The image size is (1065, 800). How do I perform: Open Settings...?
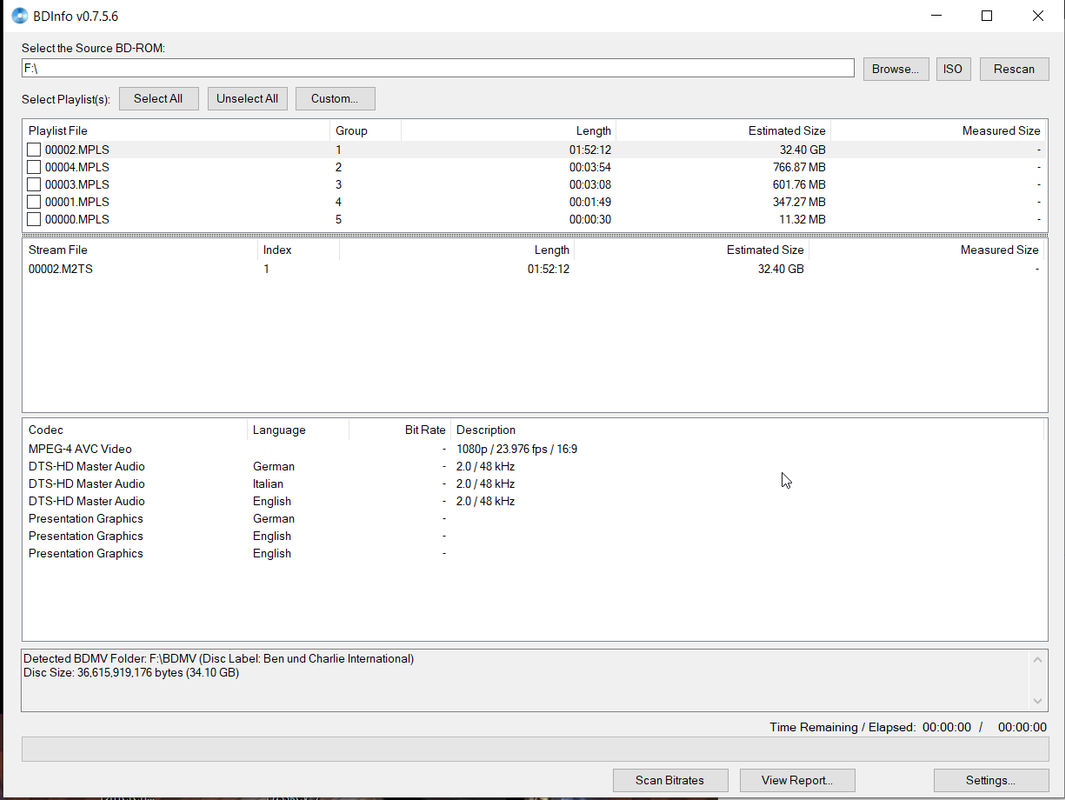point(990,780)
